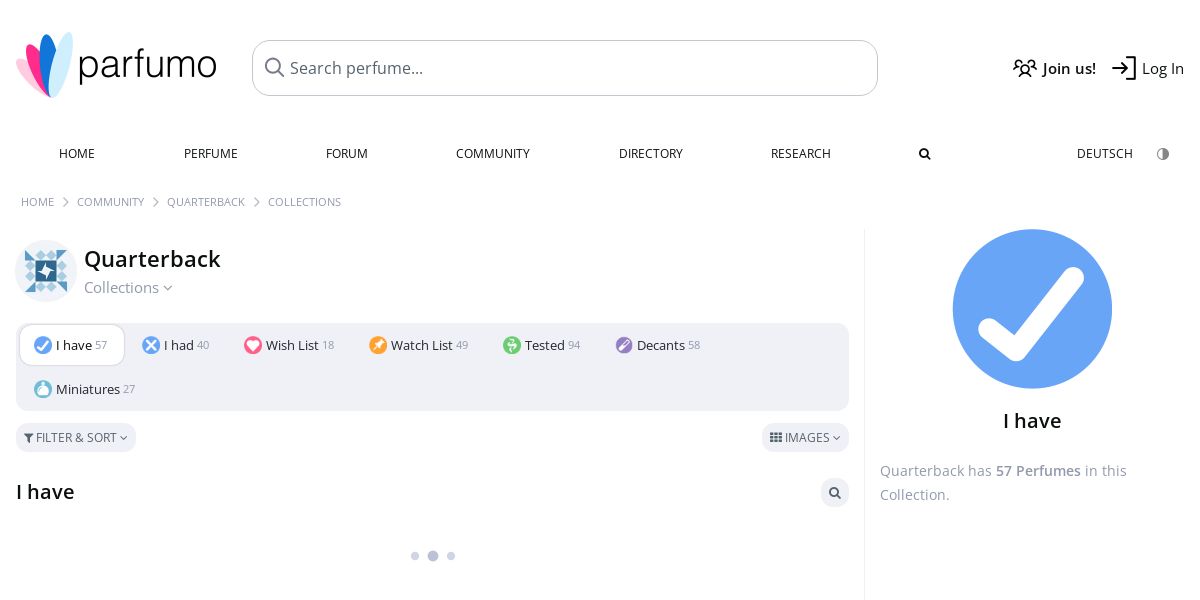Focus the Search perfume field
Viewport: 1200px width, 600px height.
(565, 68)
